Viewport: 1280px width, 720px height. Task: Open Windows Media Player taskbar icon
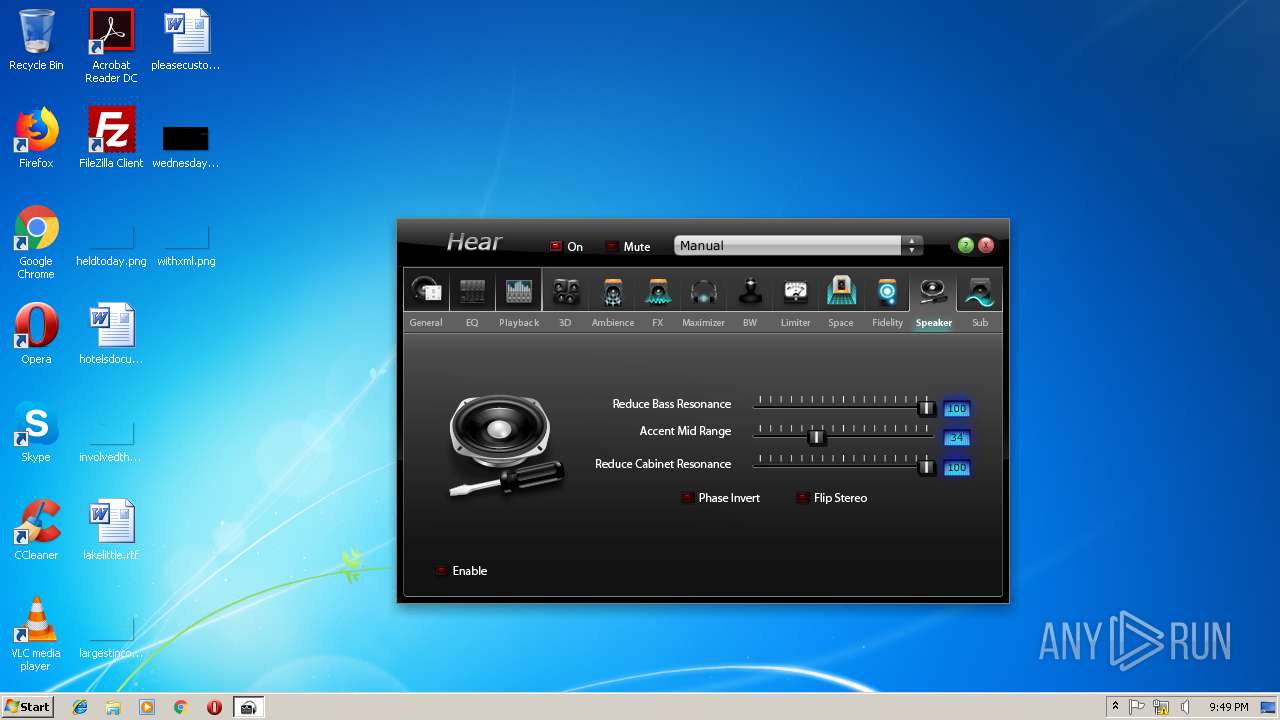(147, 707)
